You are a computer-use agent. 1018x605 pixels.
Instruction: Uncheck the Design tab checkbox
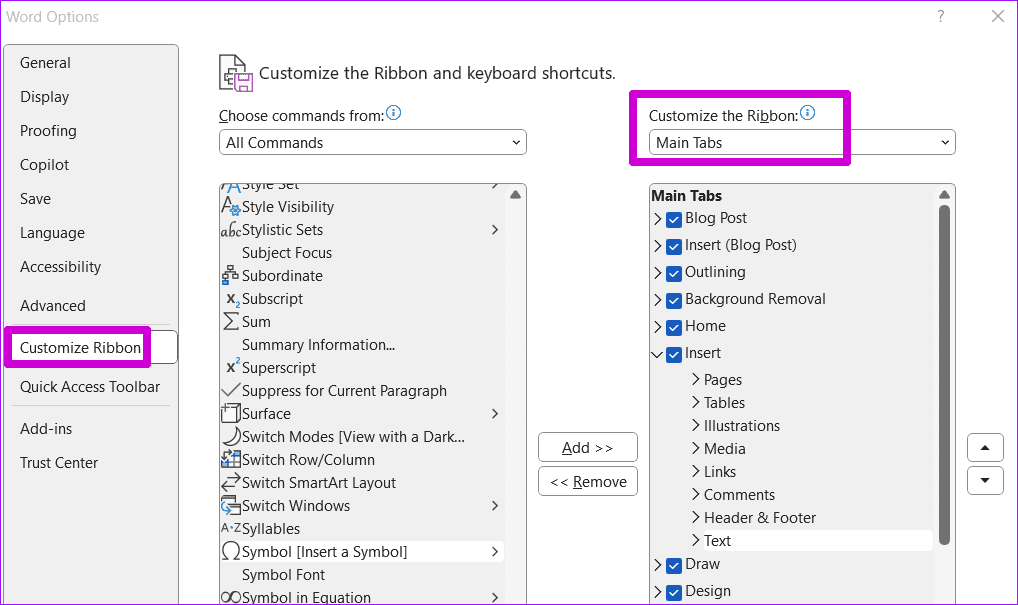pos(674,592)
